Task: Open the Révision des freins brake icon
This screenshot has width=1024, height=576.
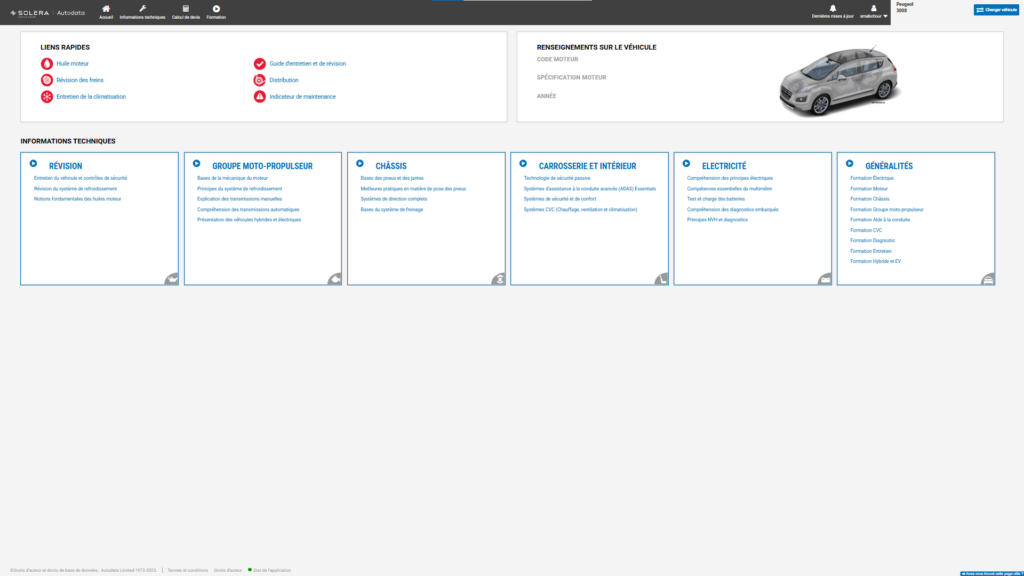Action: tap(46, 80)
